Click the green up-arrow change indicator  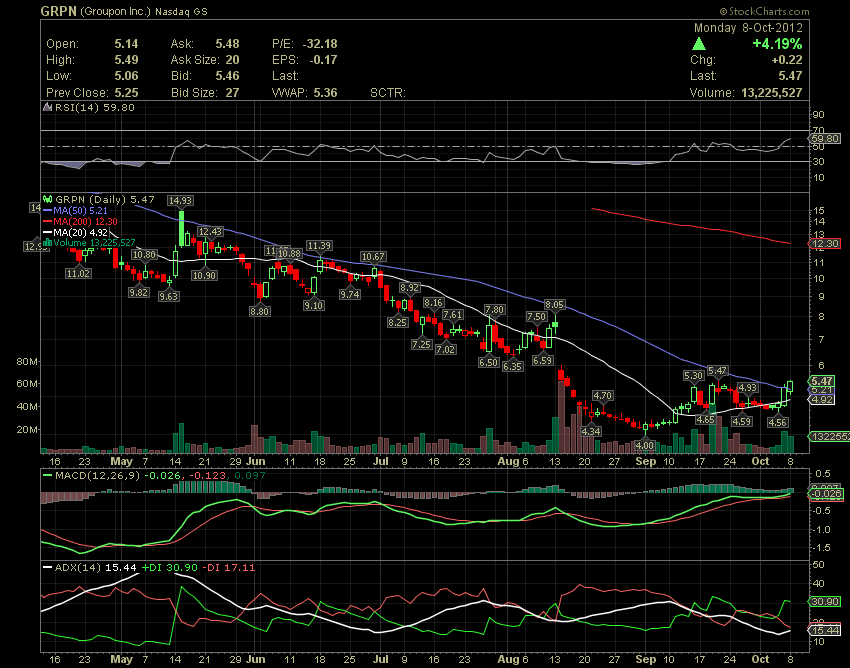[x=699, y=44]
